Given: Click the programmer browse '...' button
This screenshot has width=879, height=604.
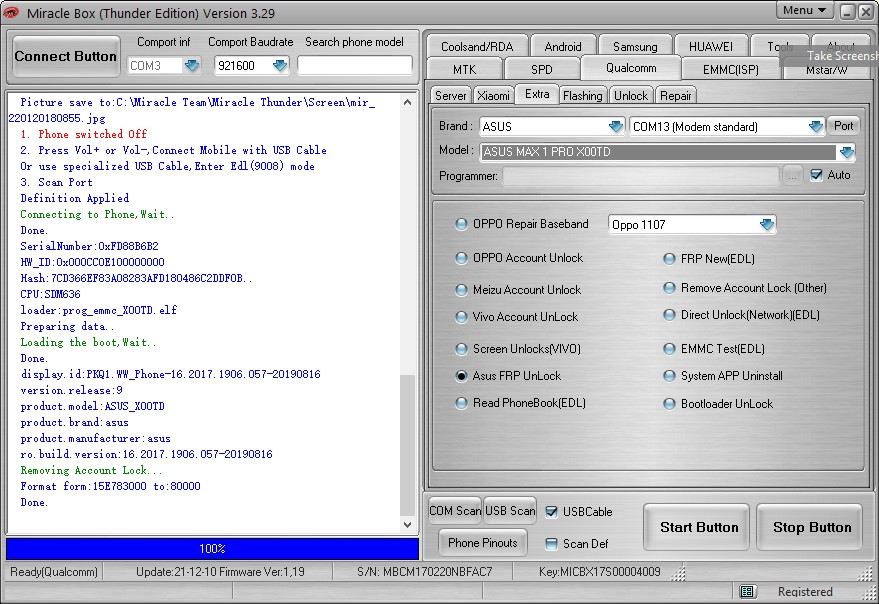Looking at the screenshot, I should point(792,176).
